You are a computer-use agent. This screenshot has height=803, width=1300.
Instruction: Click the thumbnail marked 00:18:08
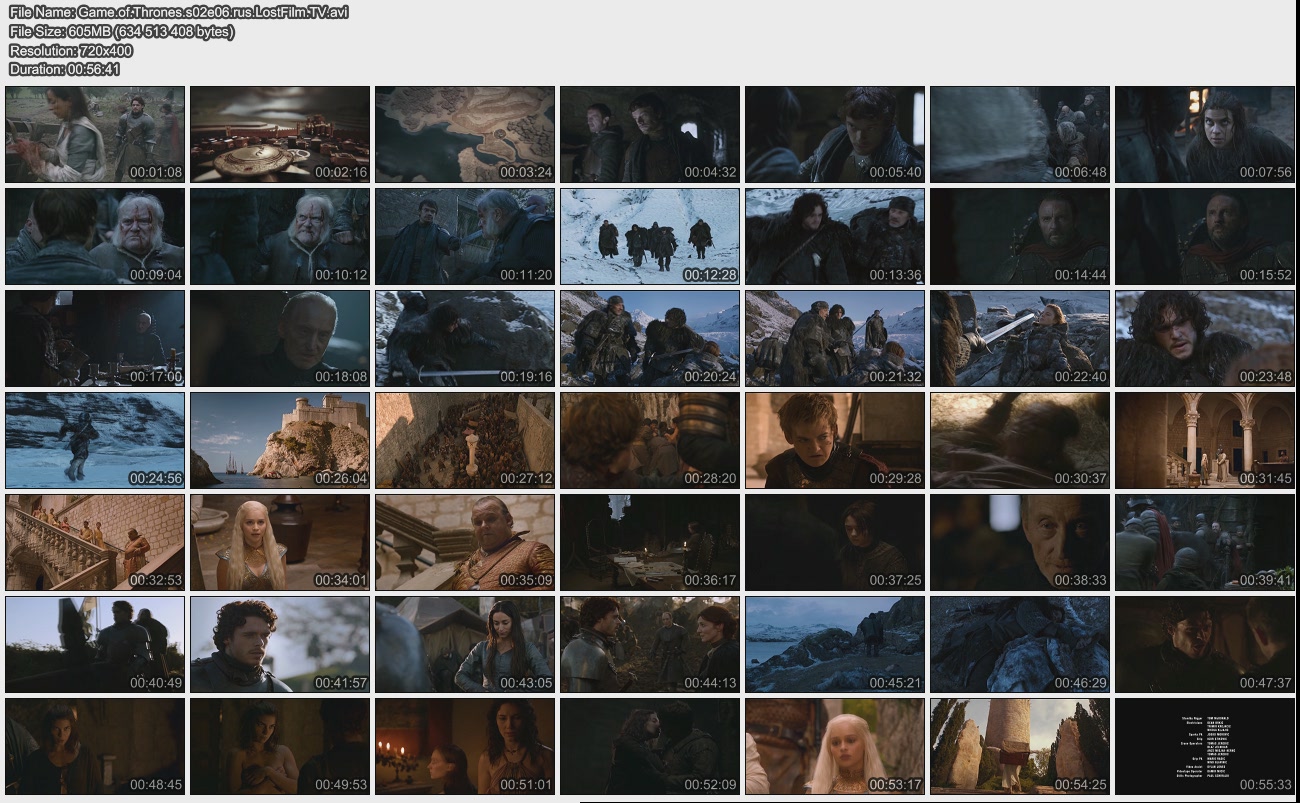click(x=280, y=339)
